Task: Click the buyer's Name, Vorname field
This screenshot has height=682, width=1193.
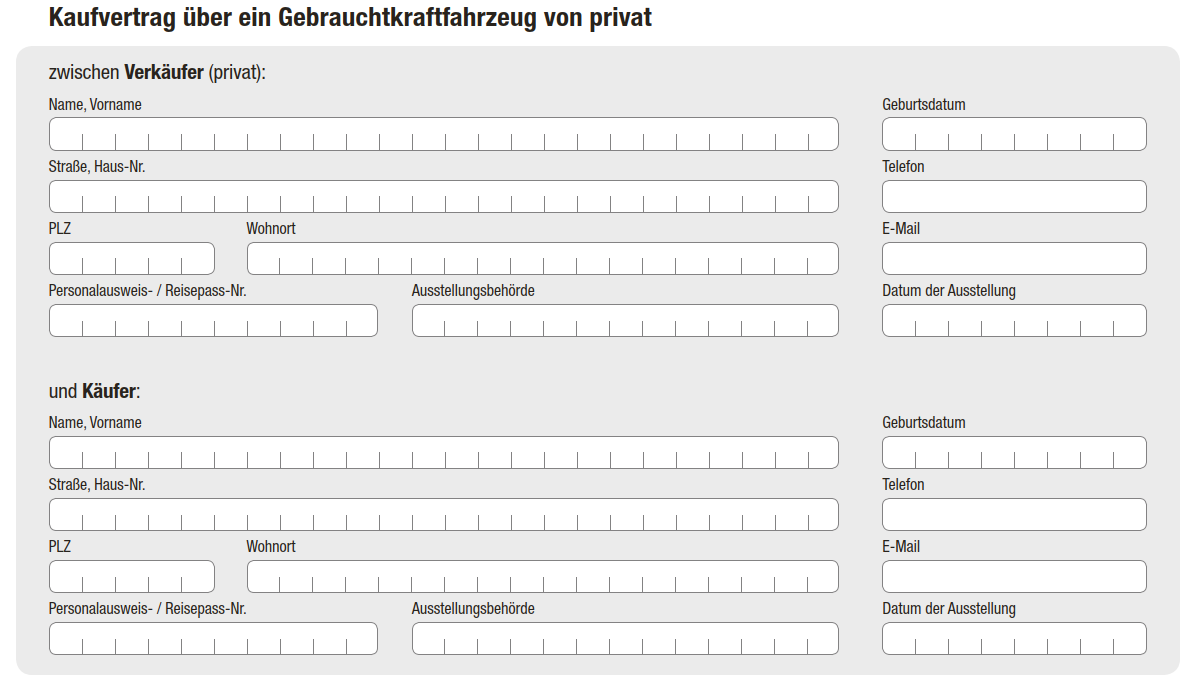Action: (x=443, y=453)
